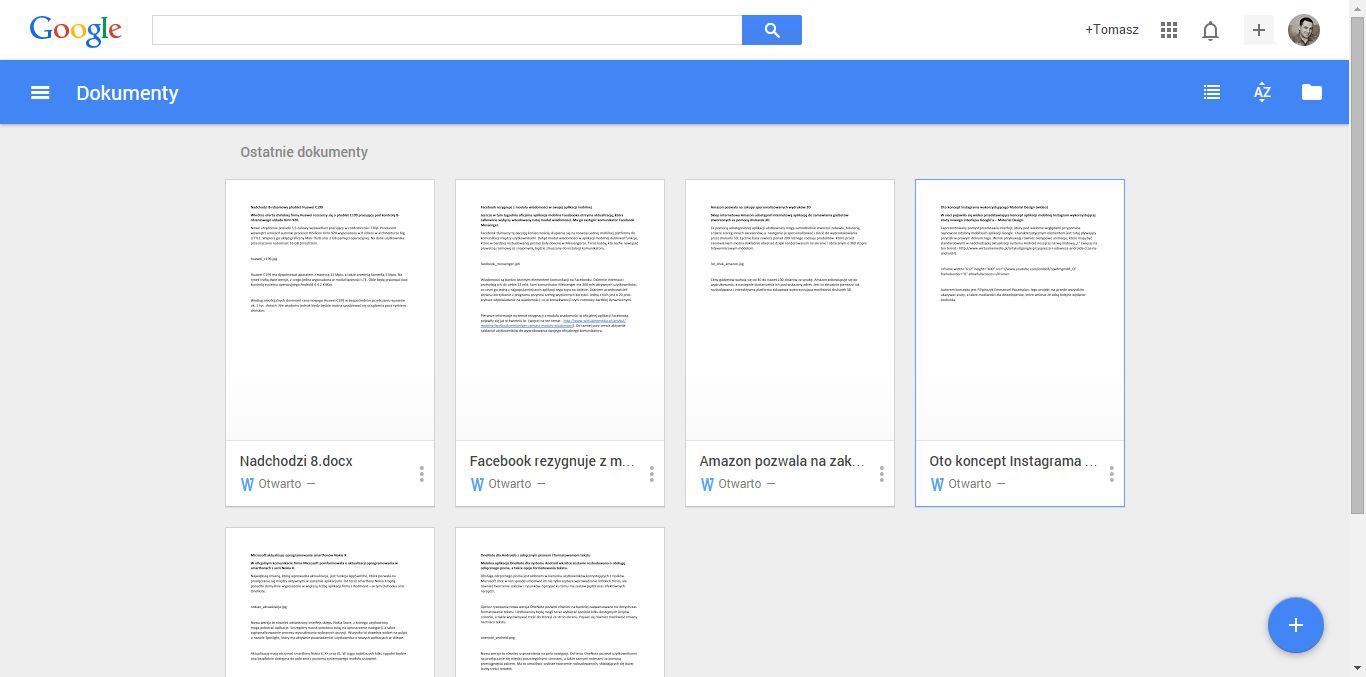Screen dimensions: 1366x677
Task: Open more options for Nadchodzi 8.docx
Action: (422, 473)
